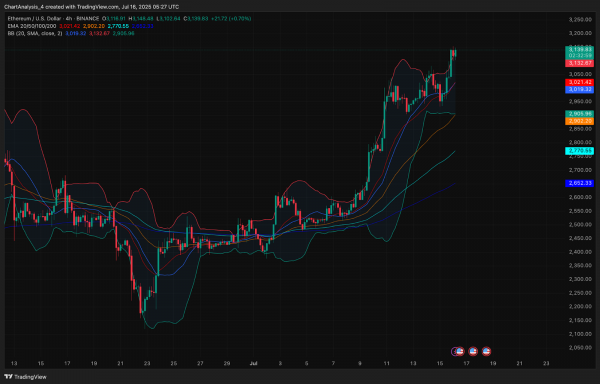Click the 23 date at time axis right end
600x384 pixels.
[x=546, y=363]
